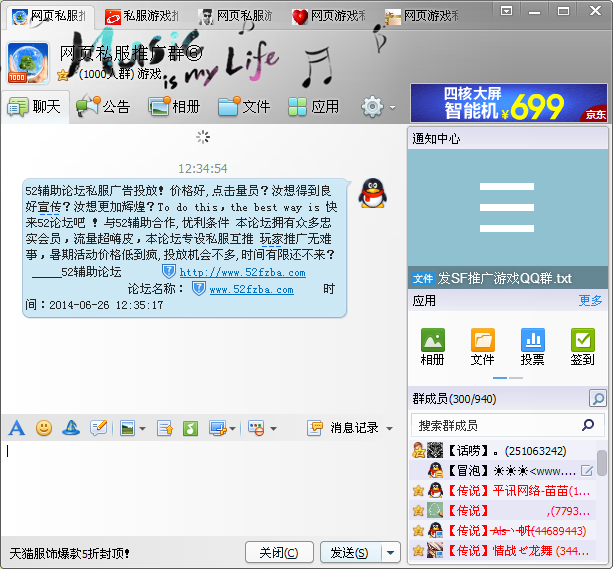This screenshot has width=613, height=569.
Task: Click the 更多 link in 应用 panel
Action: (590, 301)
